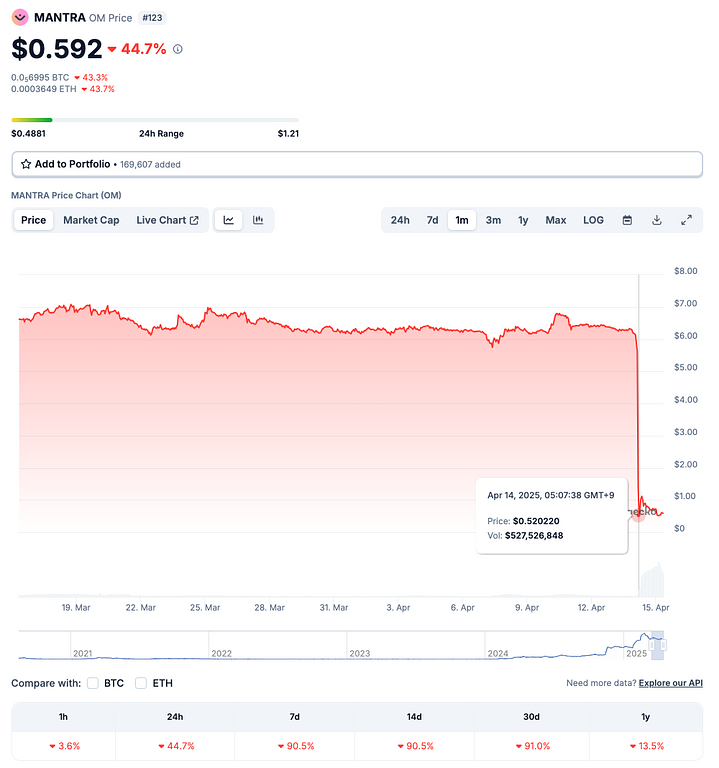
Task: Click the info icon beside 44.7%
Action: tap(178, 49)
